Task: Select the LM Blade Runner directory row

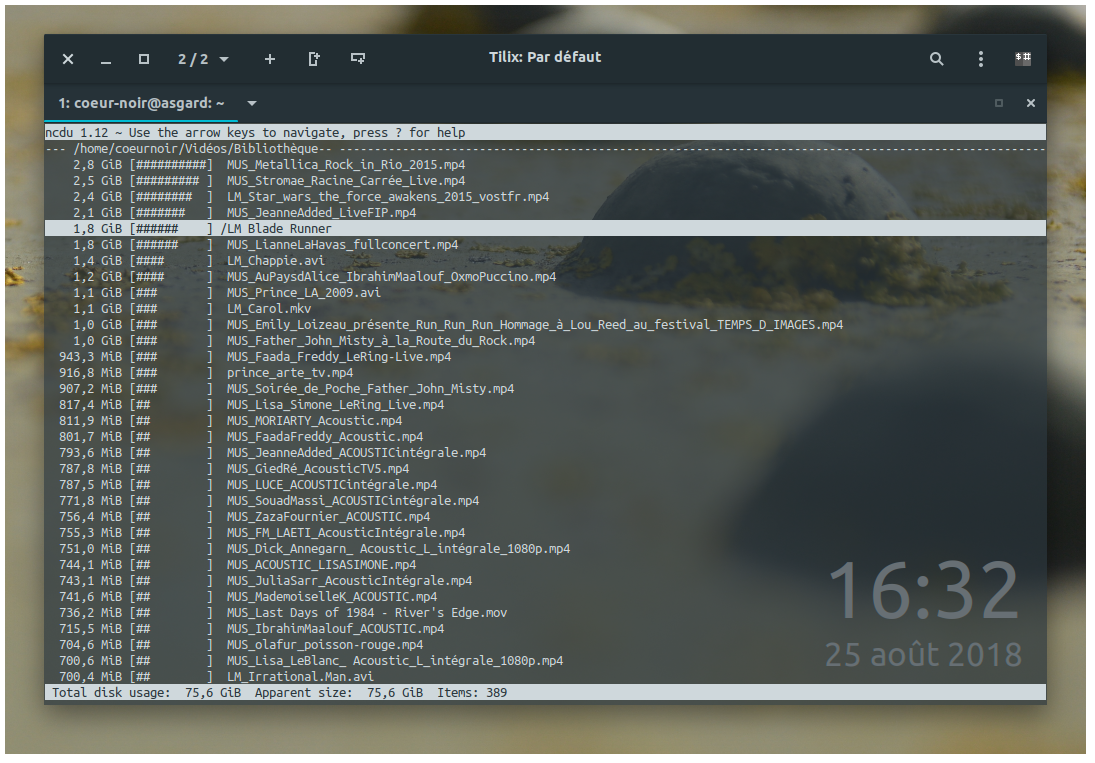Action: (x=545, y=228)
